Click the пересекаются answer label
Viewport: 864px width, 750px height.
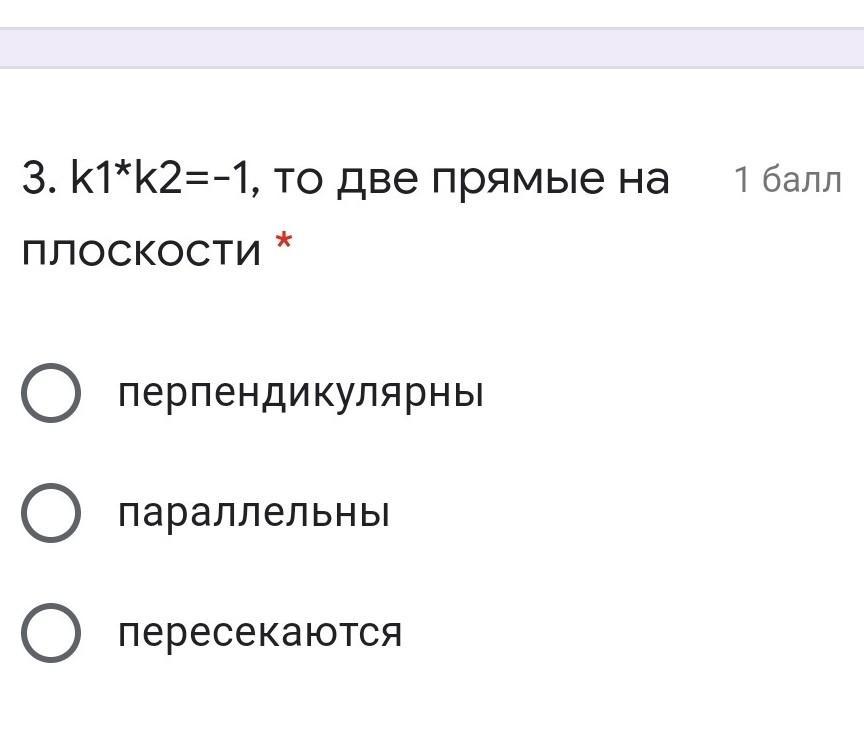coord(260,633)
